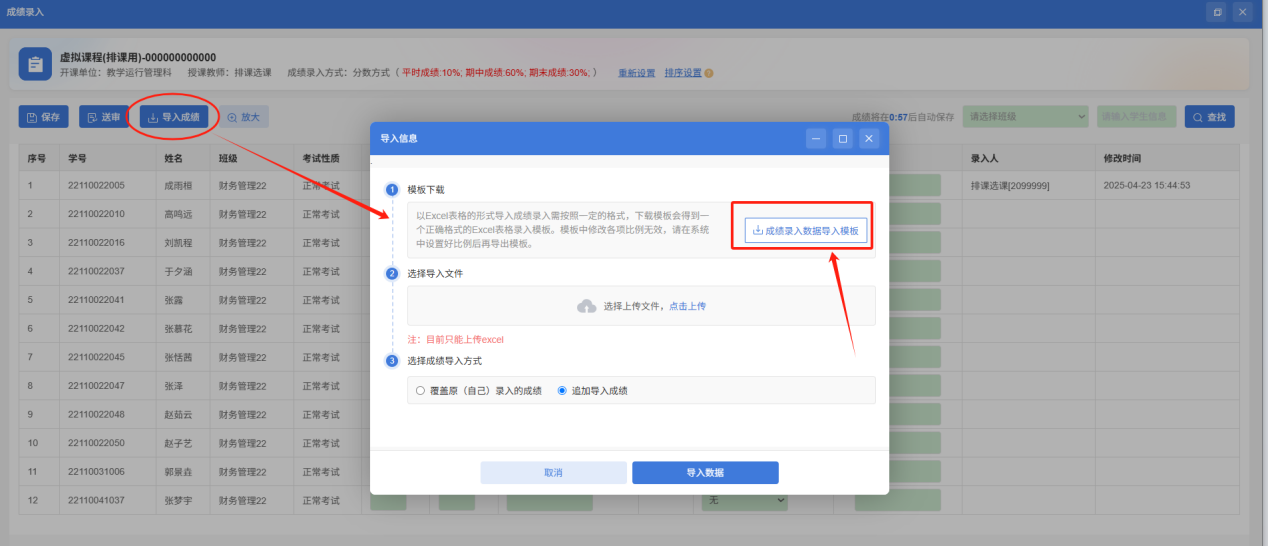Open the 请选择班级 class dropdown
The width and height of the screenshot is (1268, 546).
click(1025, 117)
